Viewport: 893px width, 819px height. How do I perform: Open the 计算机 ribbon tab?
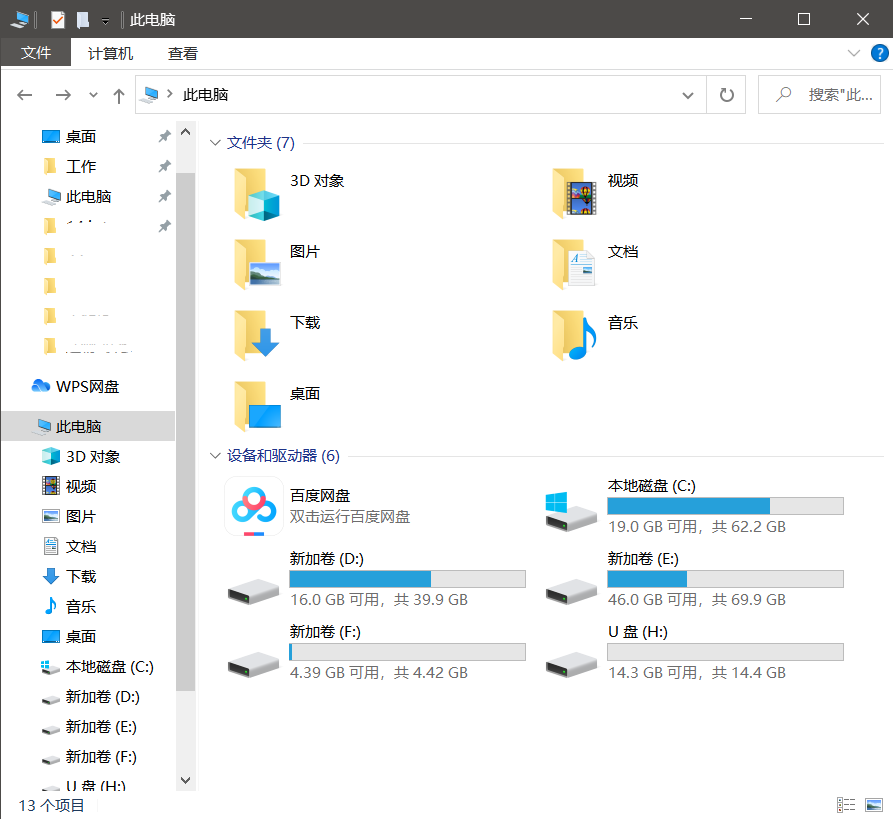110,54
